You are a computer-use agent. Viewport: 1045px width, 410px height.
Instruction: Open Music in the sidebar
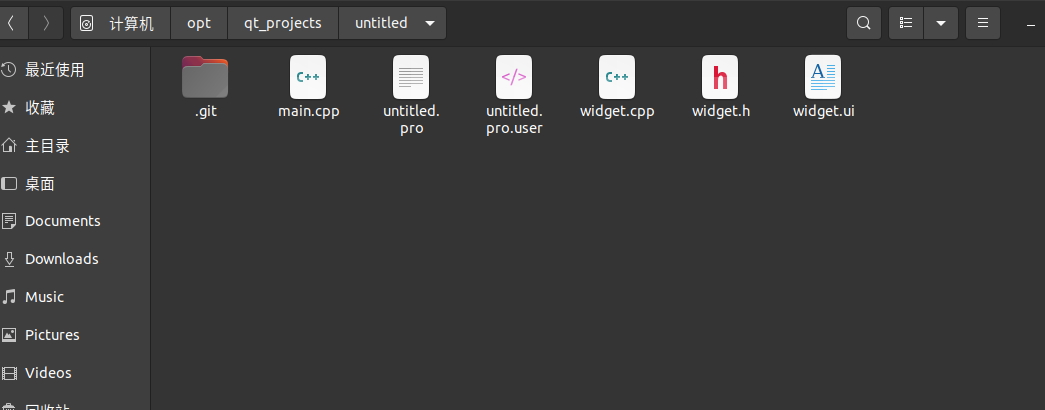point(75,297)
